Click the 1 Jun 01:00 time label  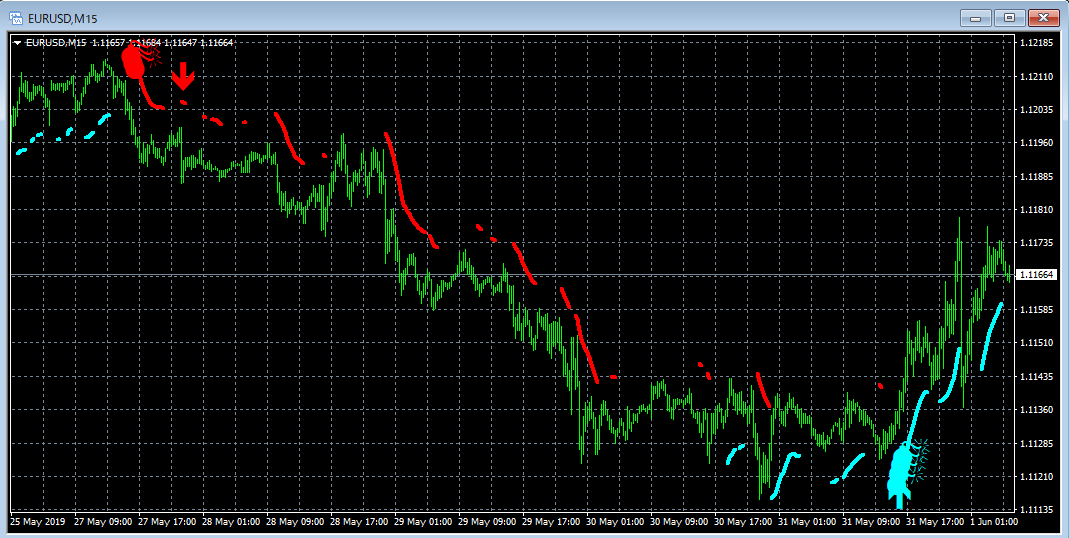coord(995,522)
